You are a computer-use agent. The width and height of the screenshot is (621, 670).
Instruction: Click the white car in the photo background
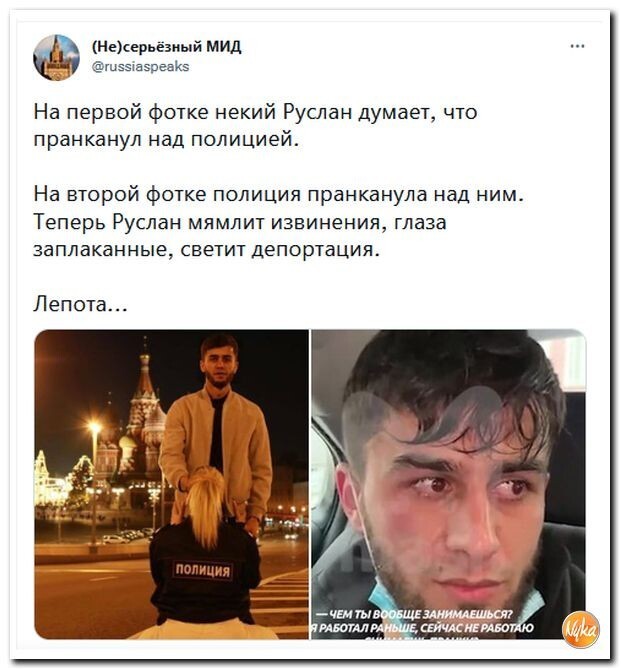pos(115,539)
